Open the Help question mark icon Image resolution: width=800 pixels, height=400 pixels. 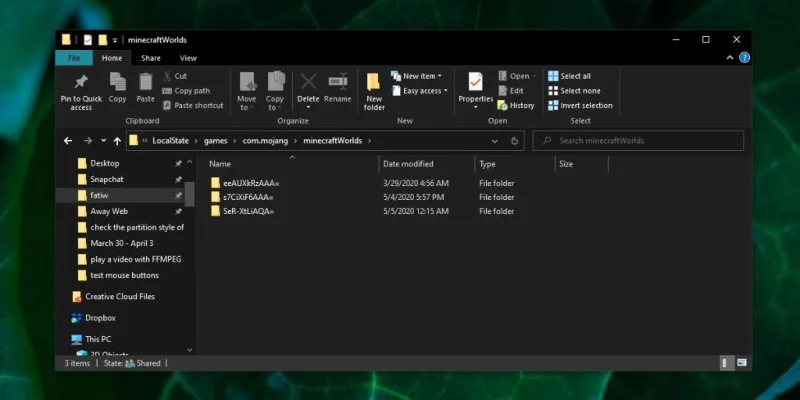pyautogui.click(x=744, y=58)
